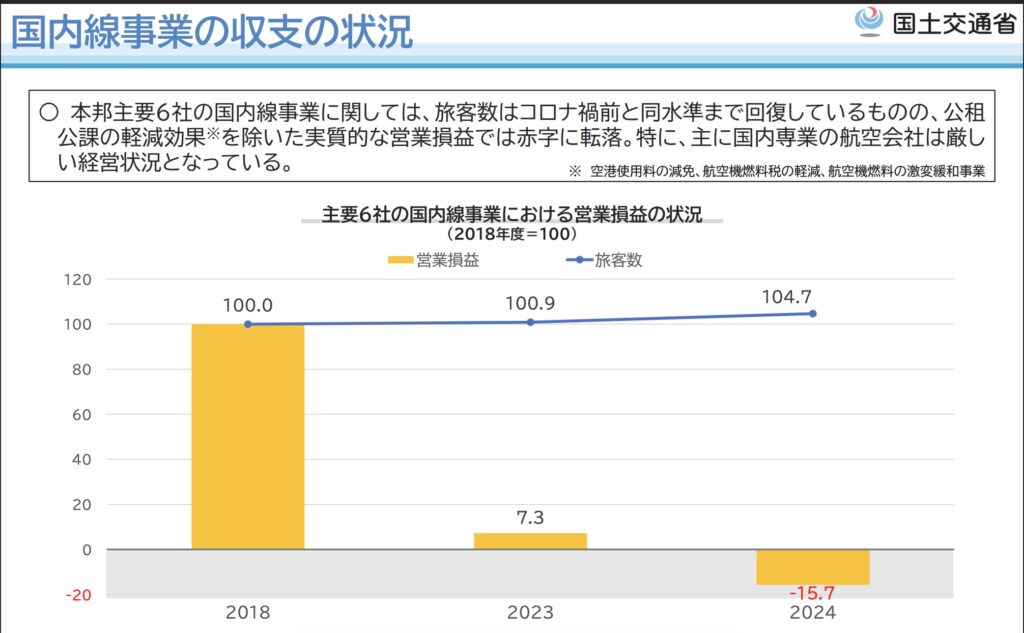Click the red -15.7 value label

(812, 593)
